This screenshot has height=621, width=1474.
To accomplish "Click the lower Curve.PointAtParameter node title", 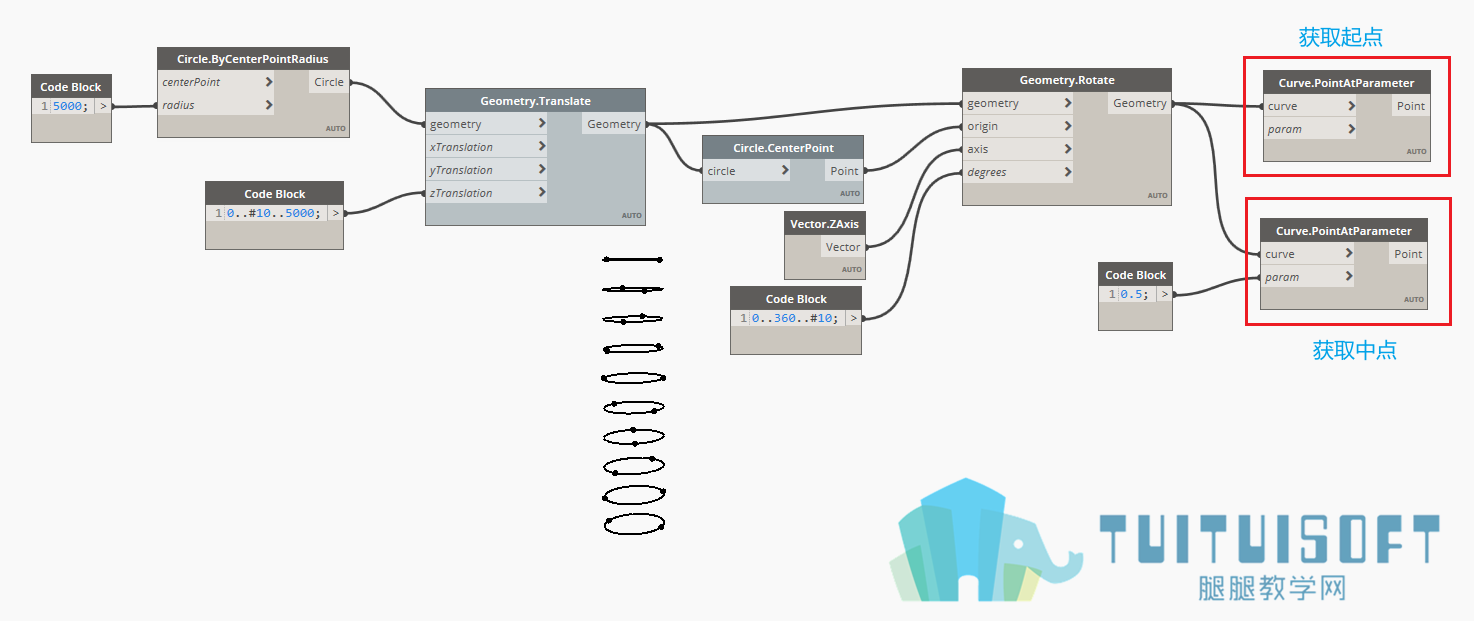I will [1343, 231].
